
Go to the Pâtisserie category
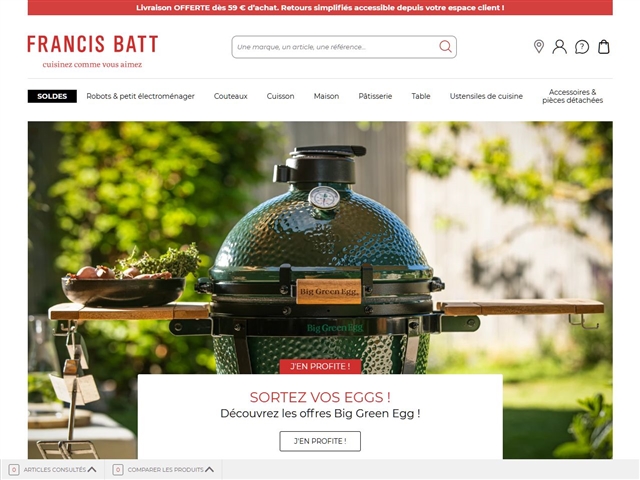click(375, 96)
